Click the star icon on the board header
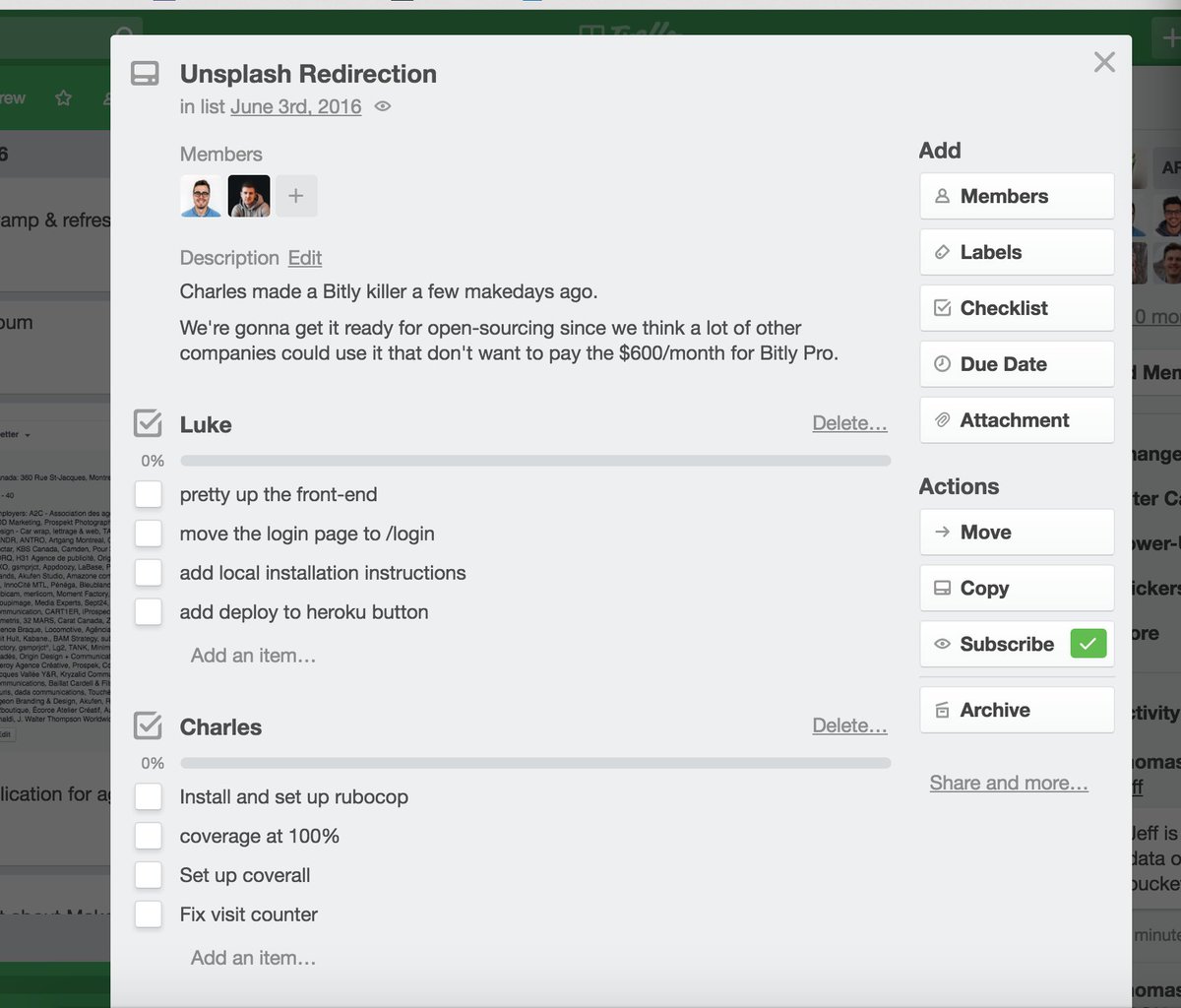 click(x=63, y=97)
